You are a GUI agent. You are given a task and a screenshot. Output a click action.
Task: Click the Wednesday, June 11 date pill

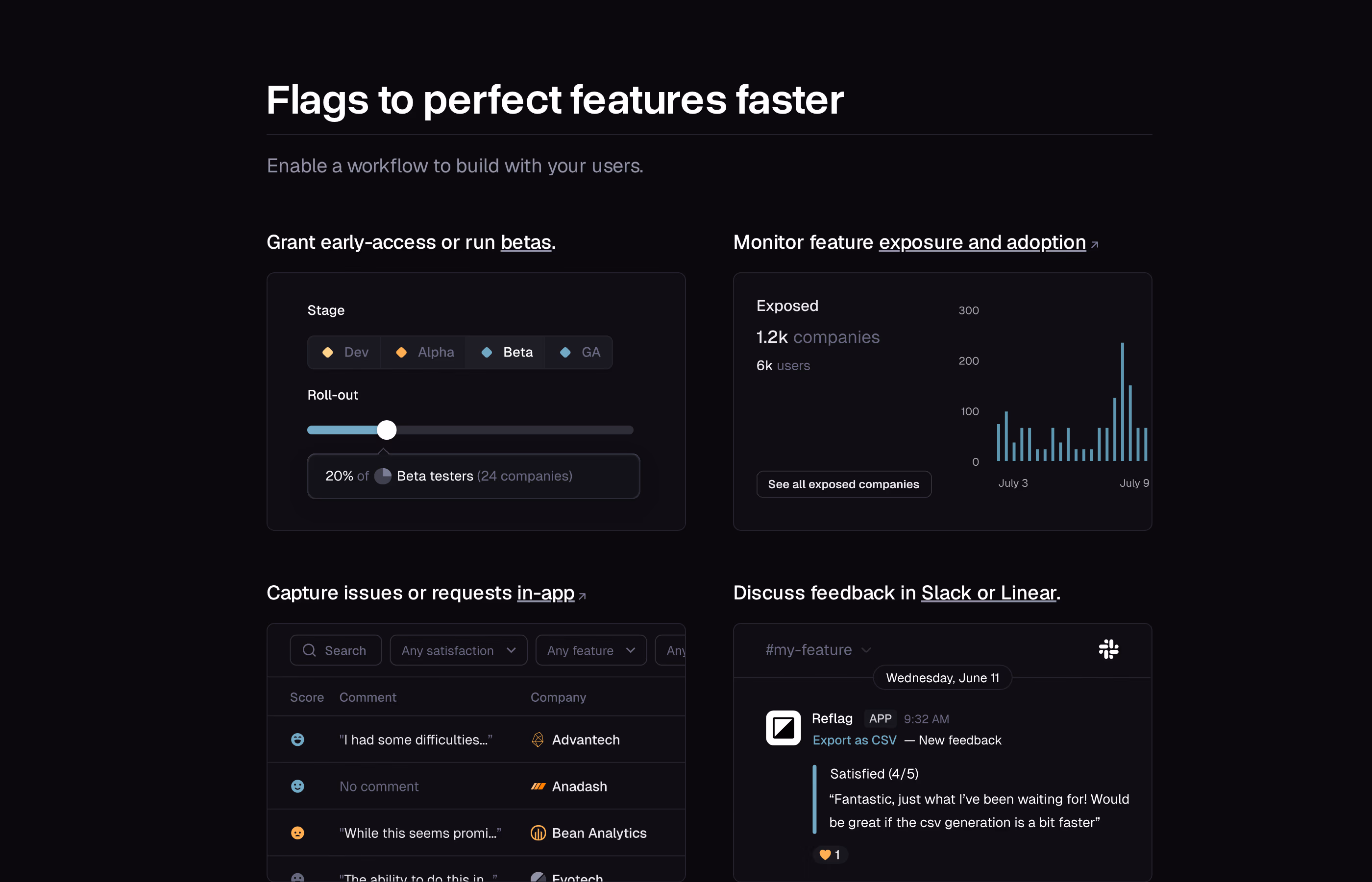[942, 678]
